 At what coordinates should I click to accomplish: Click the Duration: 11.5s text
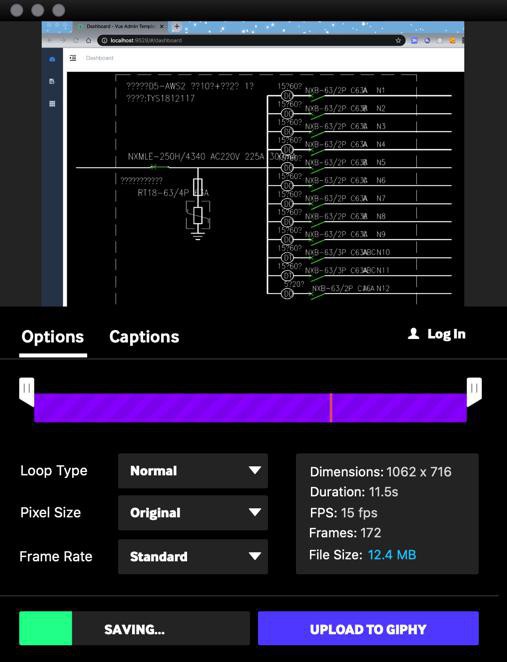[354, 492]
